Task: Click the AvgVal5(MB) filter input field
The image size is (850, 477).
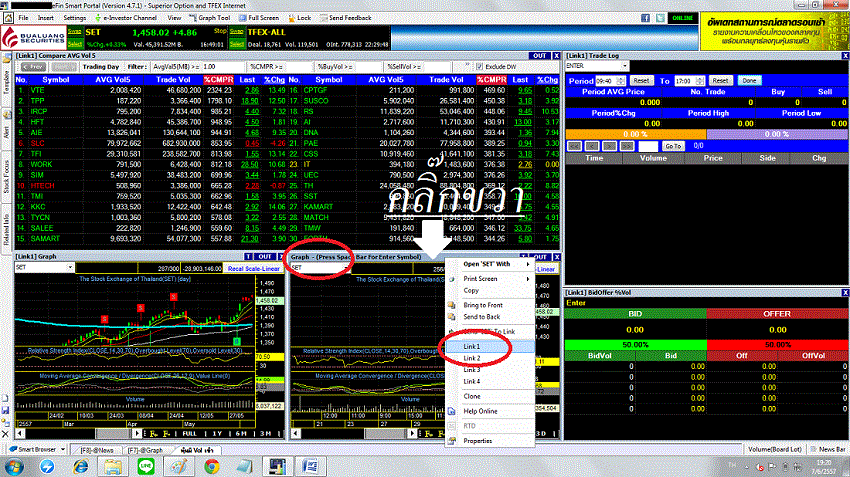Action: pyautogui.click(x=222, y=67)
